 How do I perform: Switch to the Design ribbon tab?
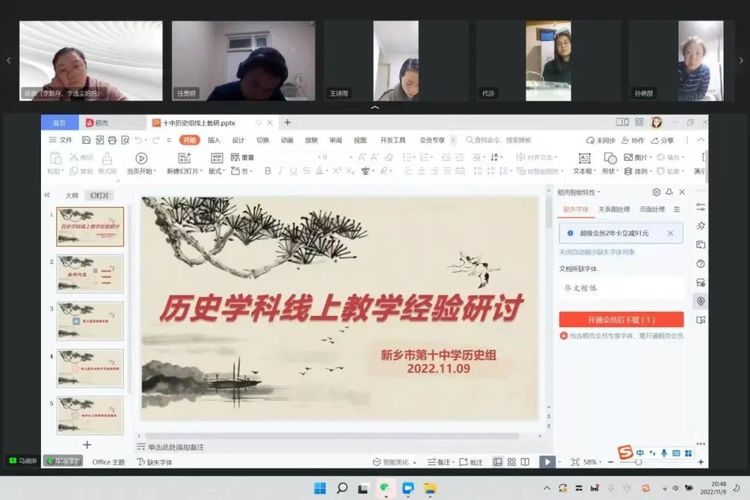pos(238,140)
